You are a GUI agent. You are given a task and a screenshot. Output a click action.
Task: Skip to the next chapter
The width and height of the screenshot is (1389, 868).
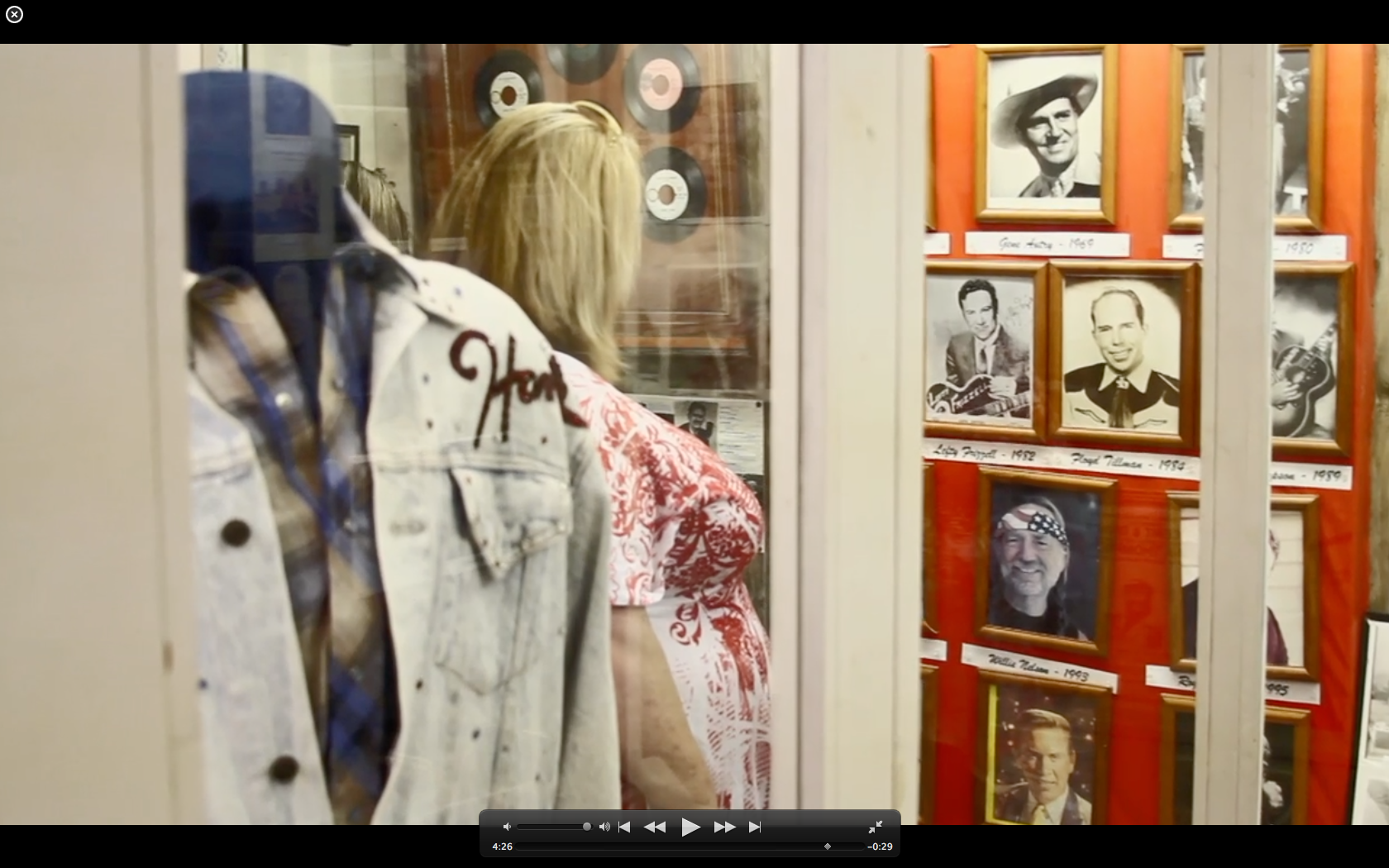point(757,827)
